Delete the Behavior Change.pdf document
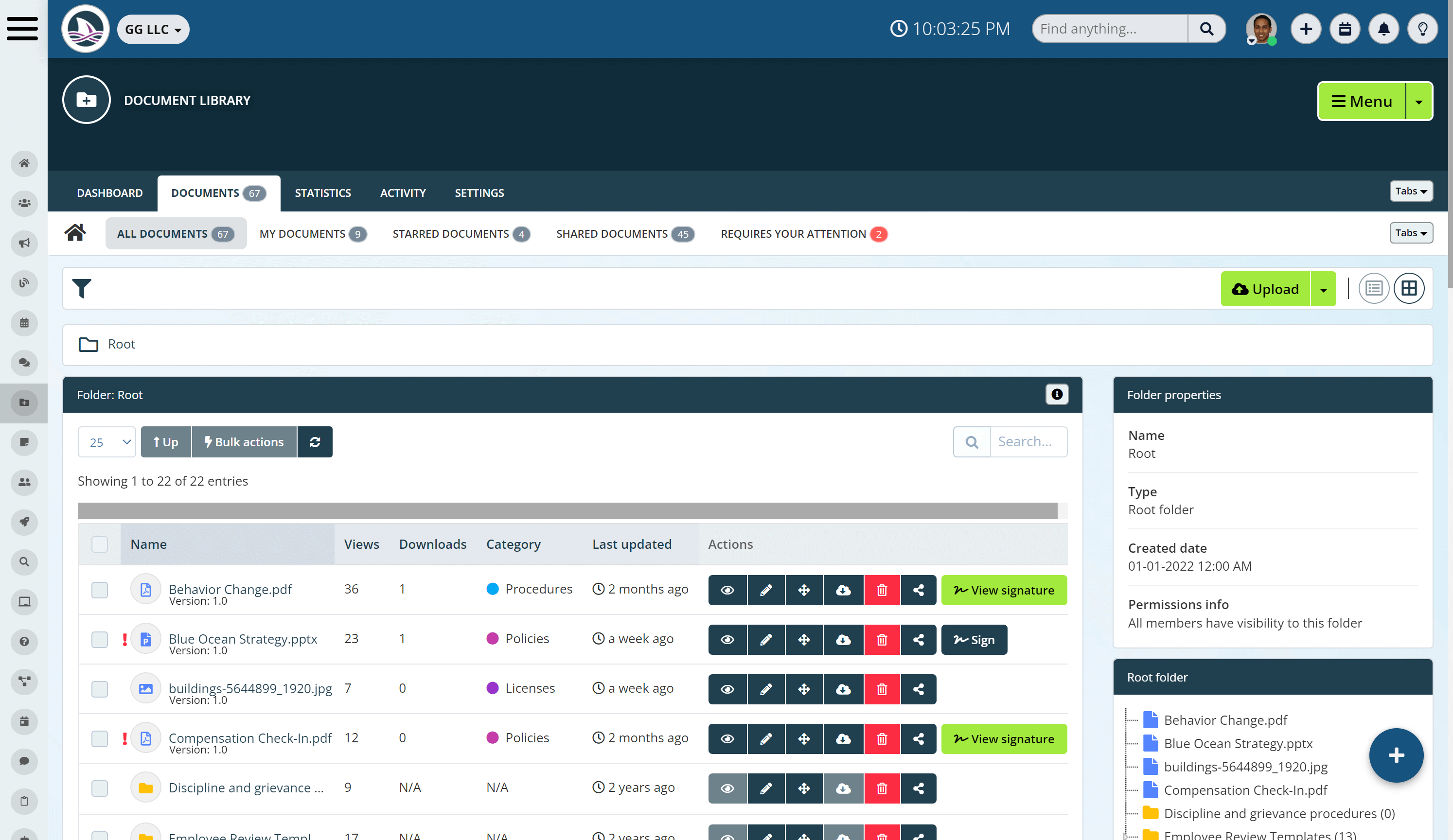This screenshot has height=840, width=1453. click(x=882, y=590)
